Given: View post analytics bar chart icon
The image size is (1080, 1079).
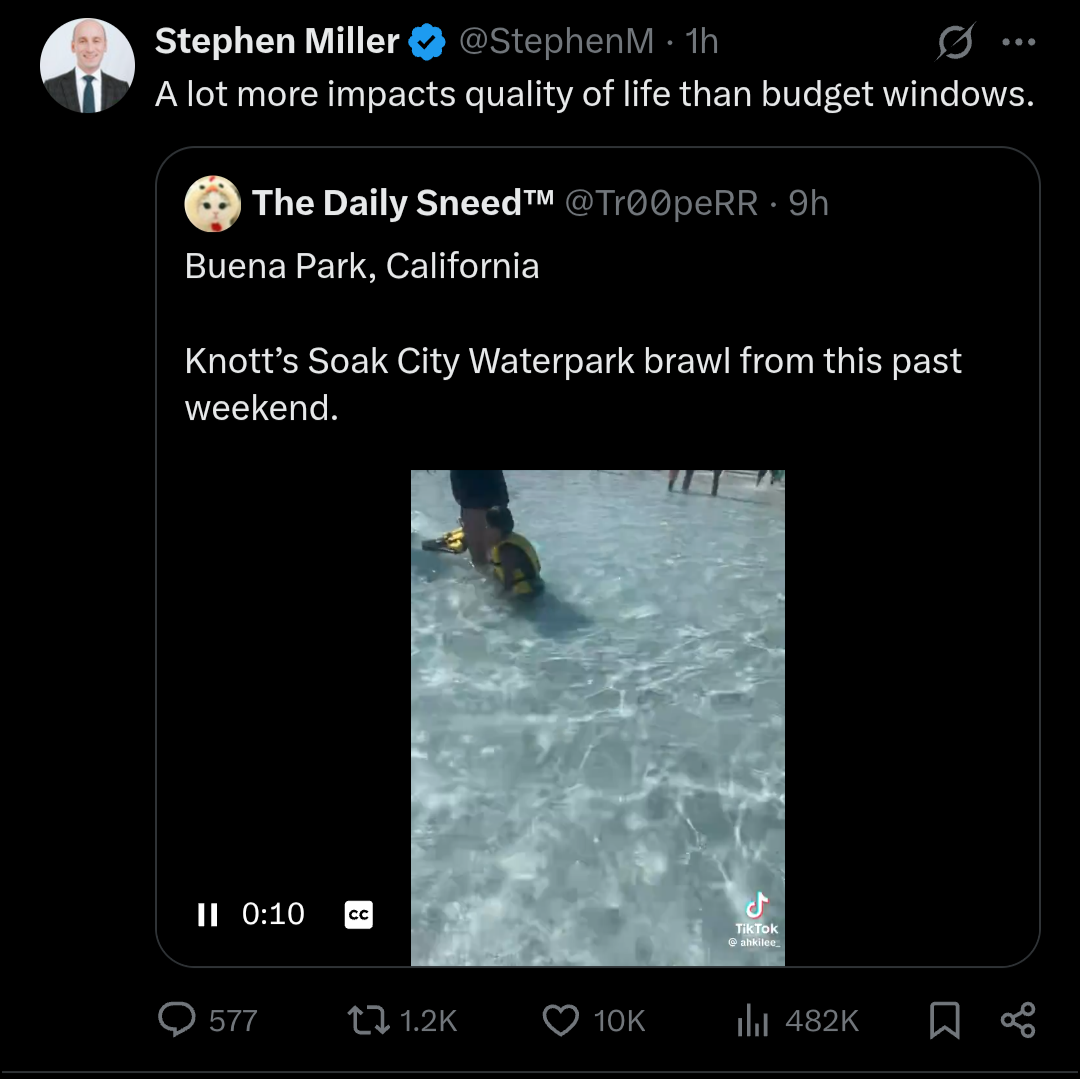Looking at the screenshot, I should click(x=752, y=1020).
